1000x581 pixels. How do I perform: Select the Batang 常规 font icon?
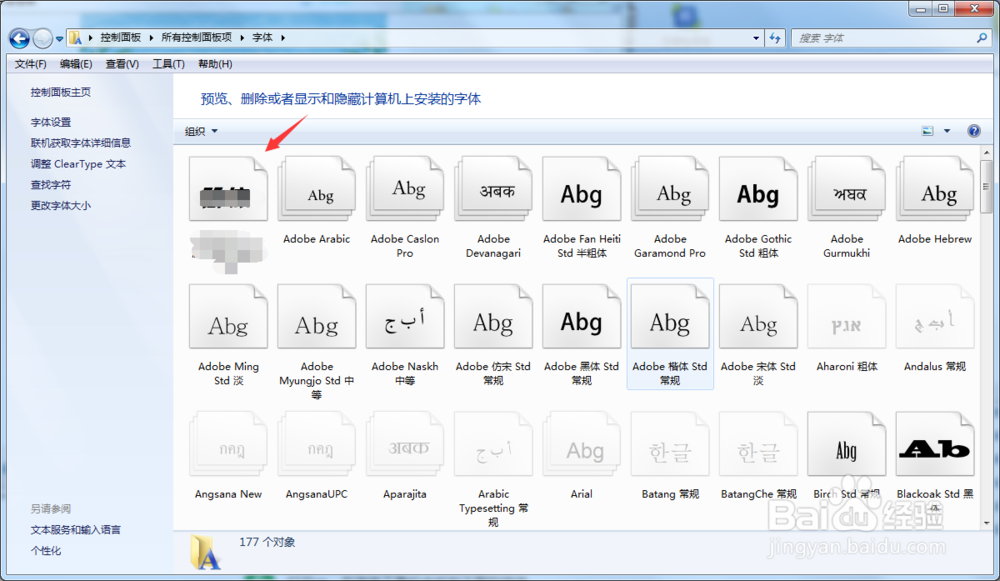click(x=670, y=445)
